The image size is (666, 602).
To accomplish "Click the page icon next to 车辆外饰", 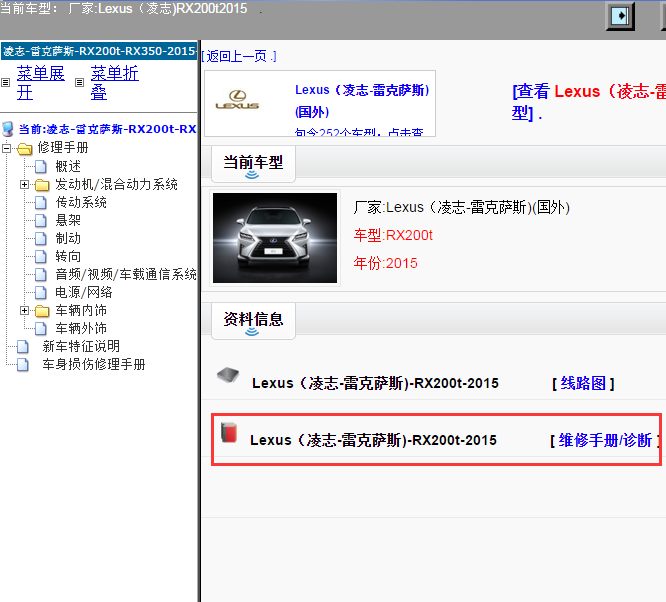I will click(41, 329).
